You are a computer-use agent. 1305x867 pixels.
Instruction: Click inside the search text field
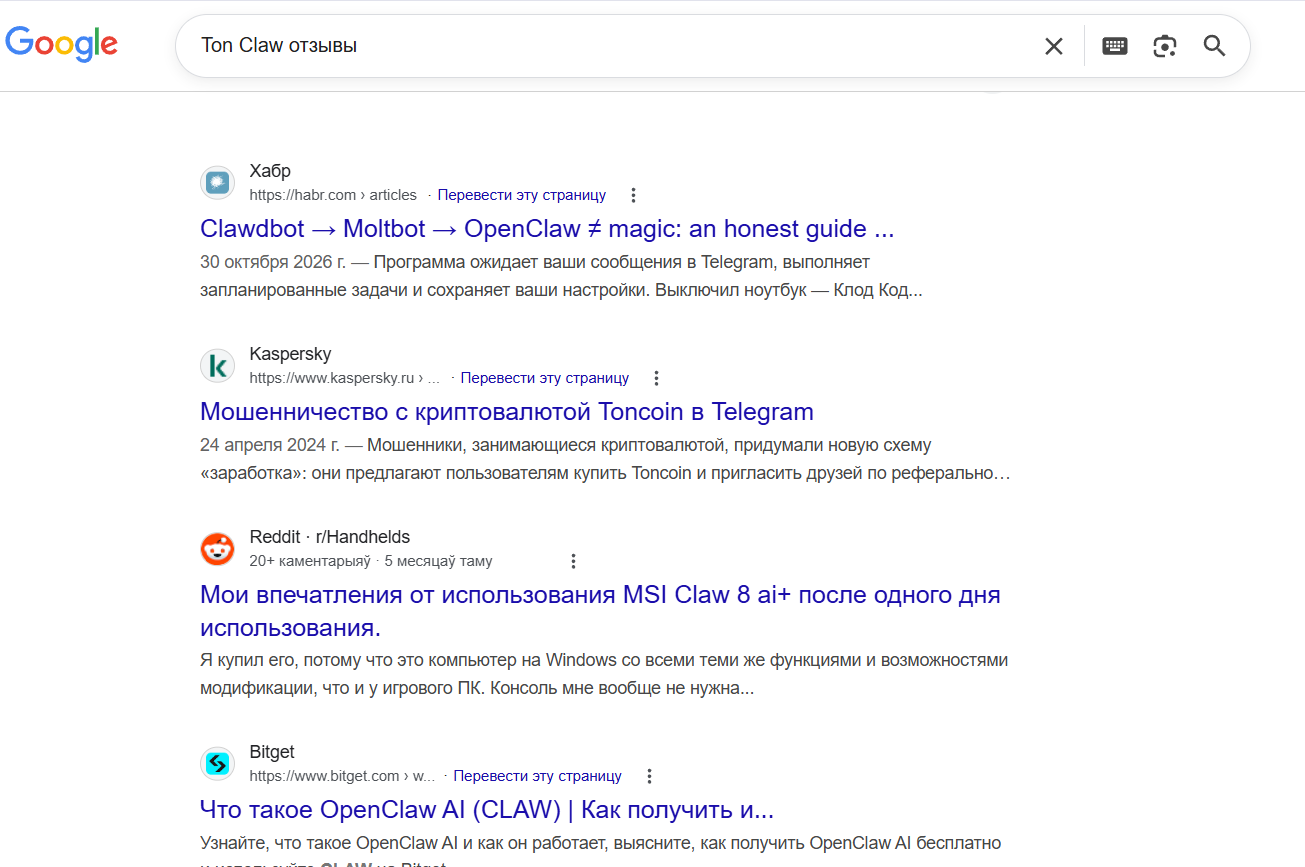[600, 46]
